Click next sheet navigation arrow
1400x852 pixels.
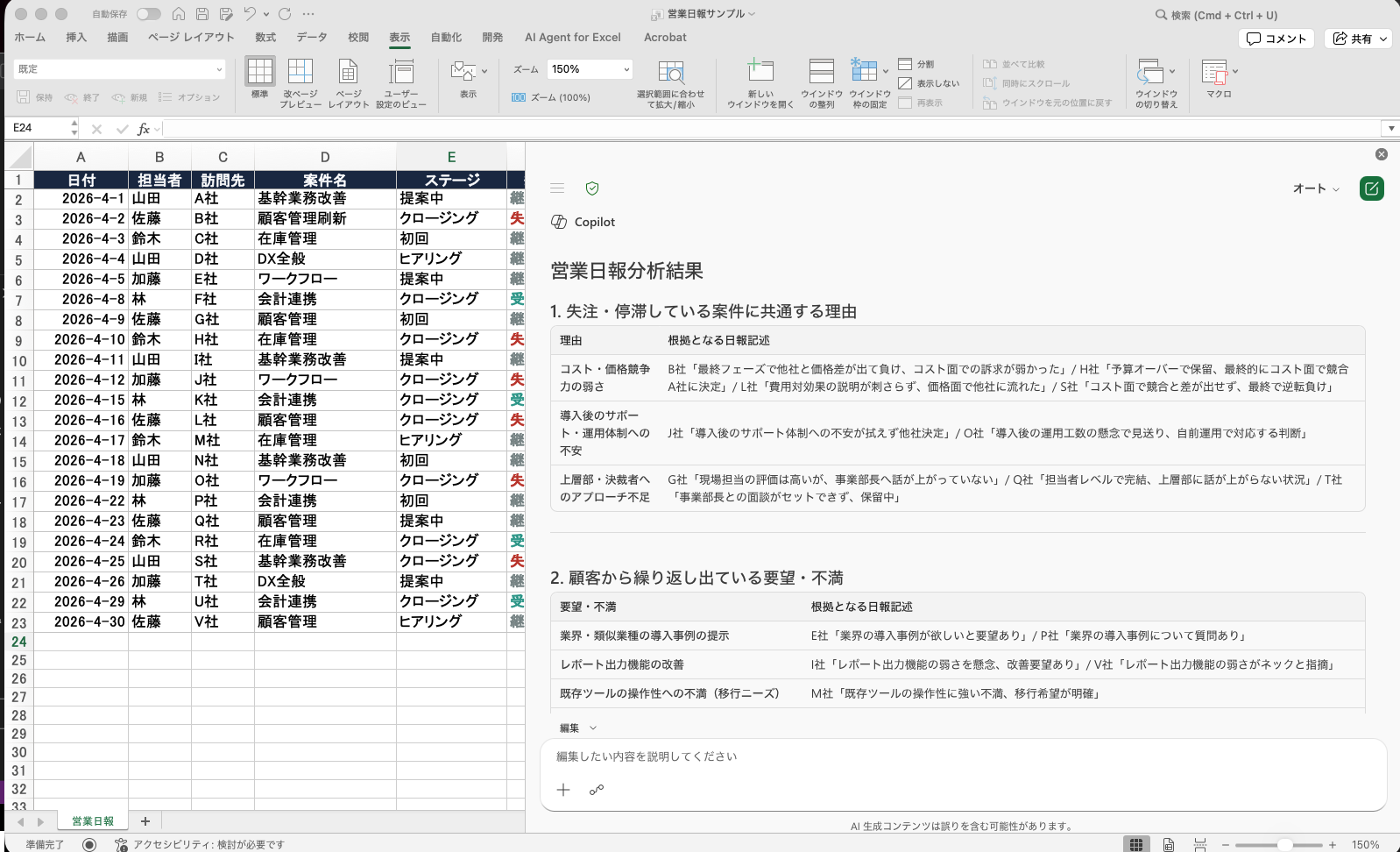coord(39,822)
